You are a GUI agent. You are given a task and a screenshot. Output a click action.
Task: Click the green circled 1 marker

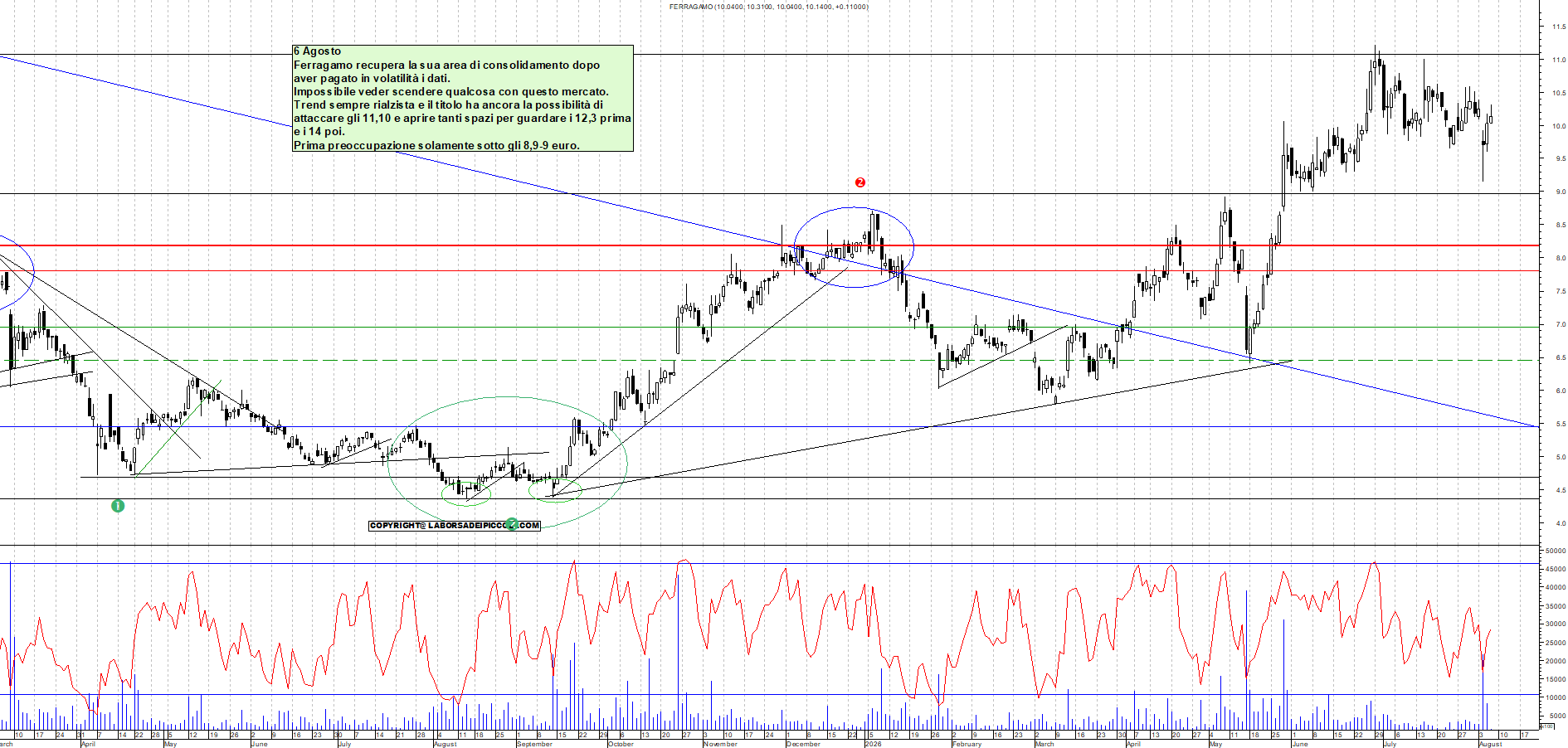point(118,506)
